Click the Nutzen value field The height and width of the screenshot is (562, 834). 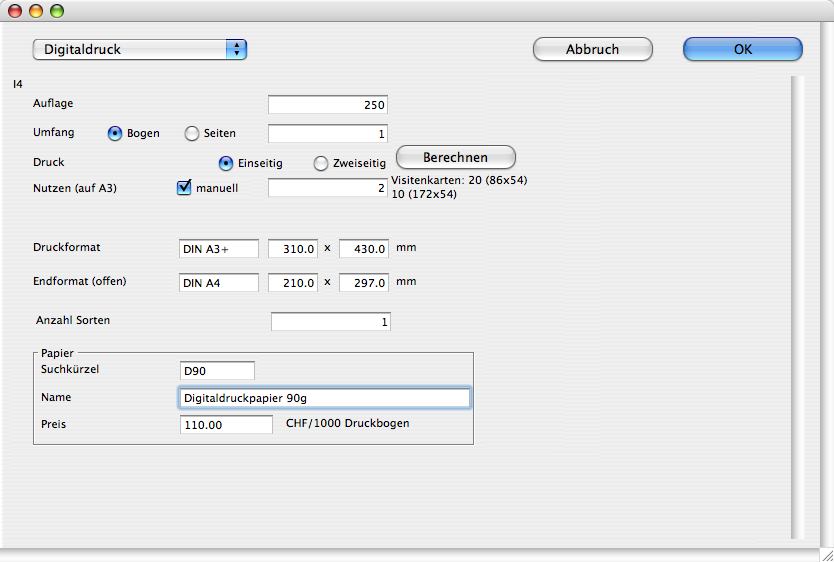pos(327,187)
